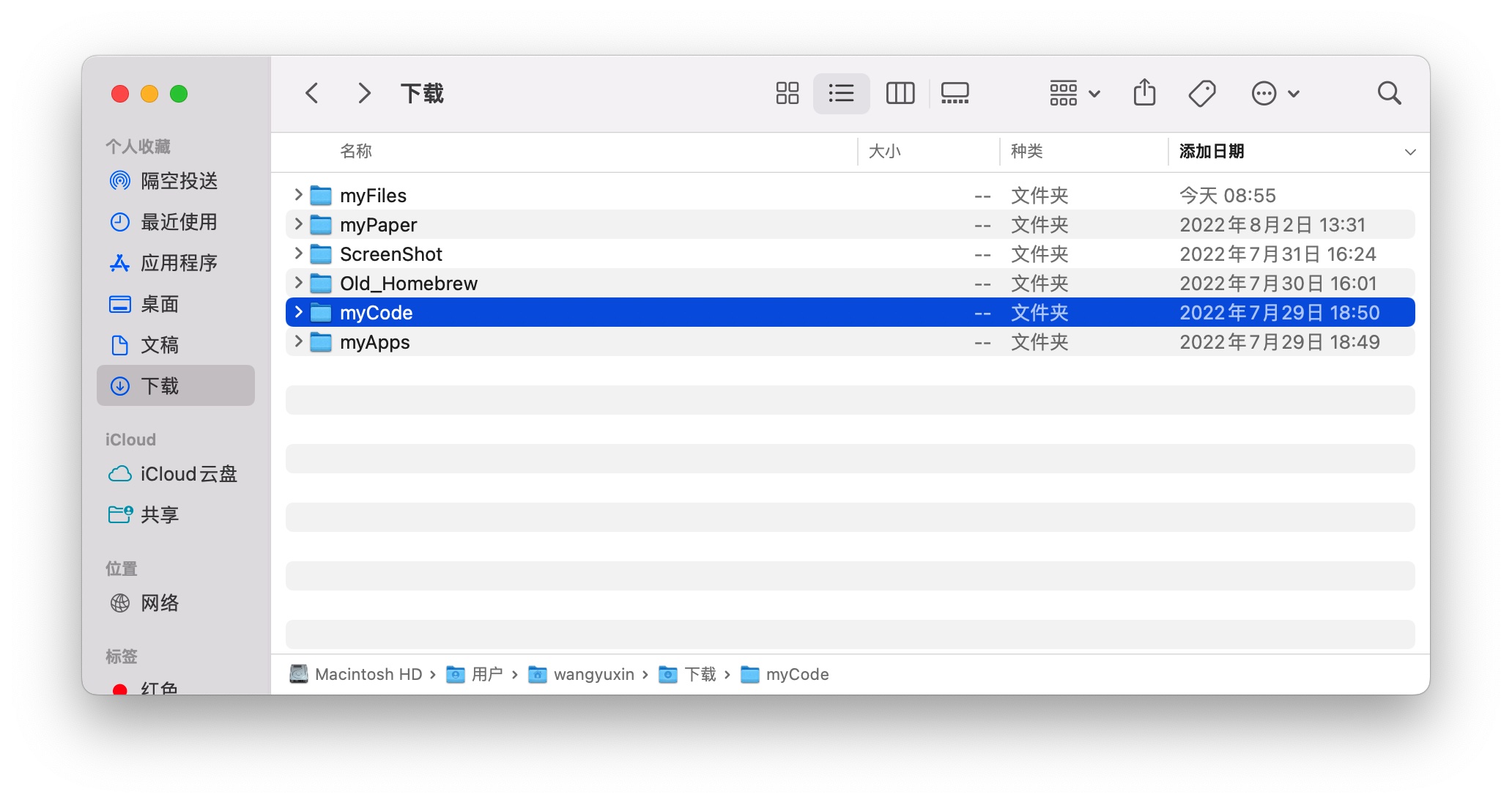Sort by the 添加日期 column header

pos(1212,152)
